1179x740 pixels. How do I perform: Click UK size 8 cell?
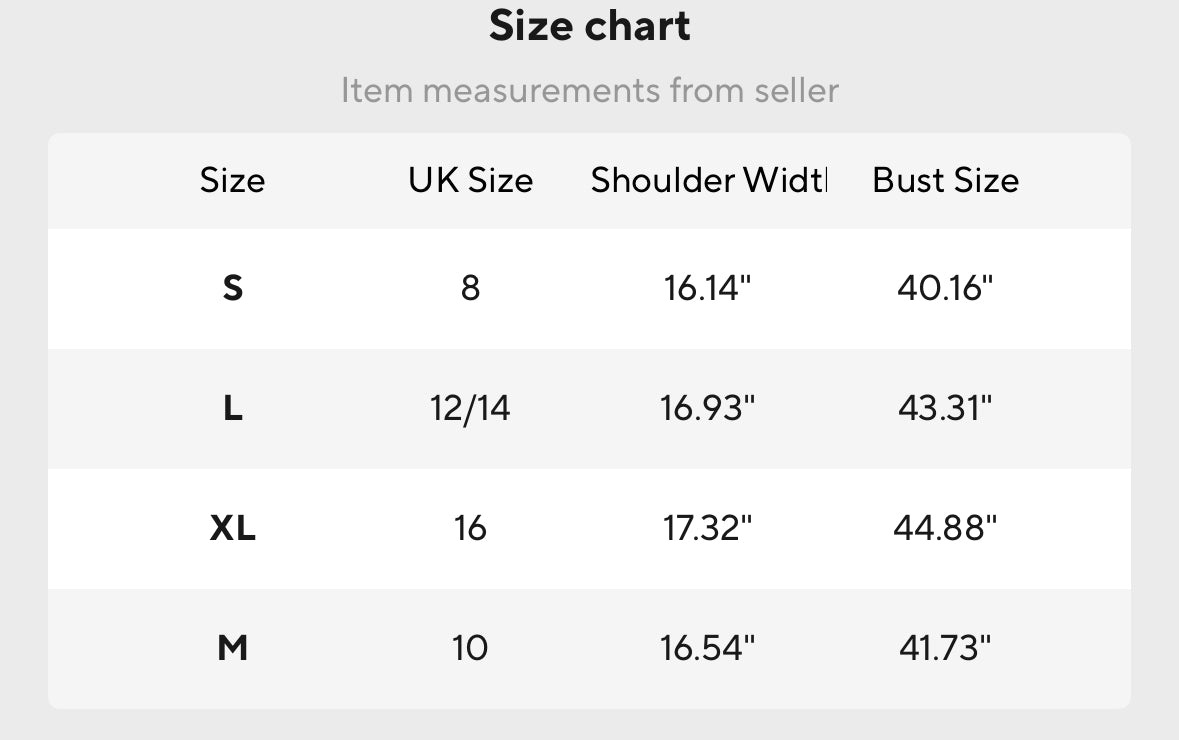tap(470, 288)
